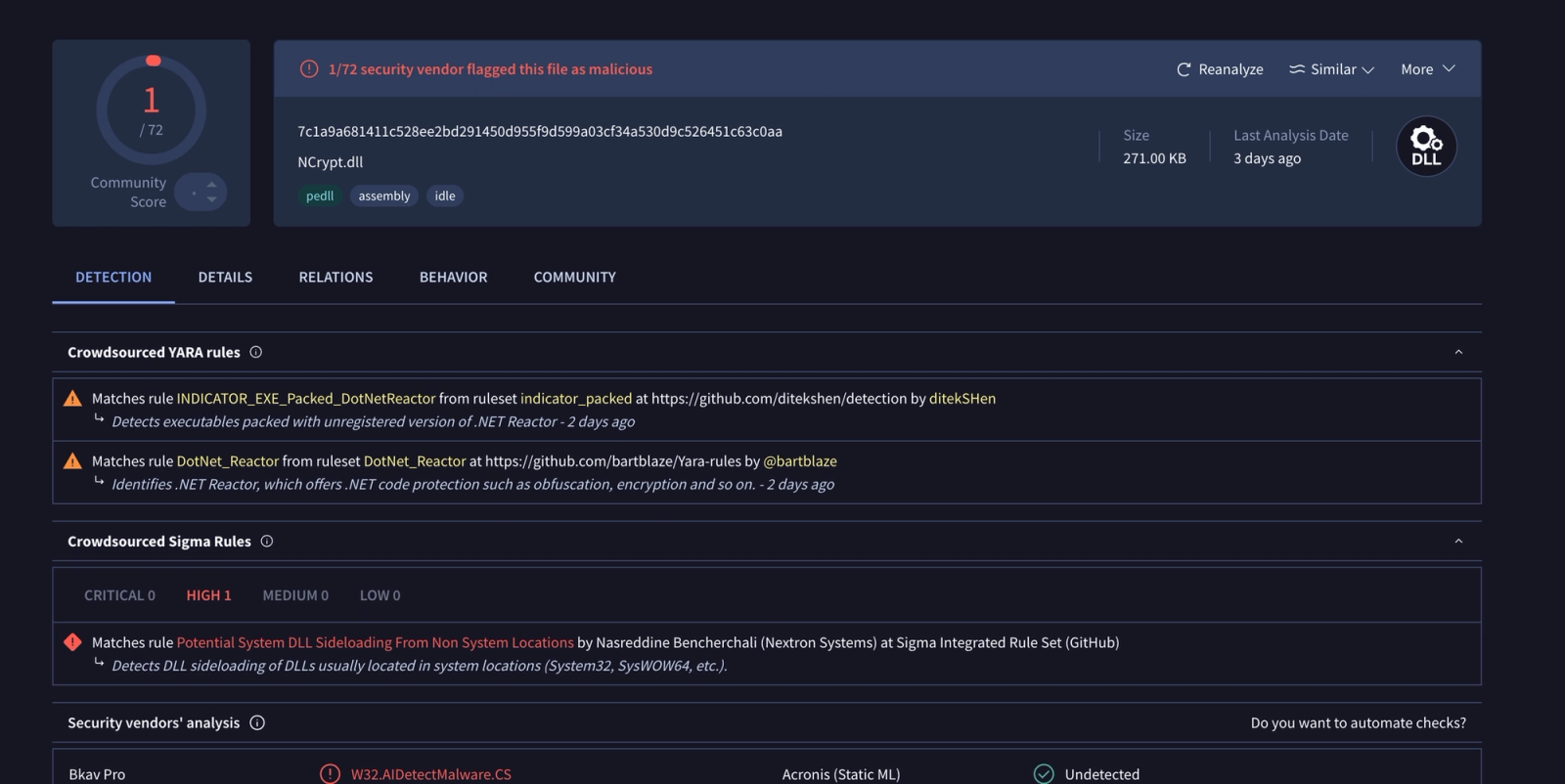Switch to the DETAILS tab
The image size is (1565, 784).
pyautogui.click(x=225, y=278)
